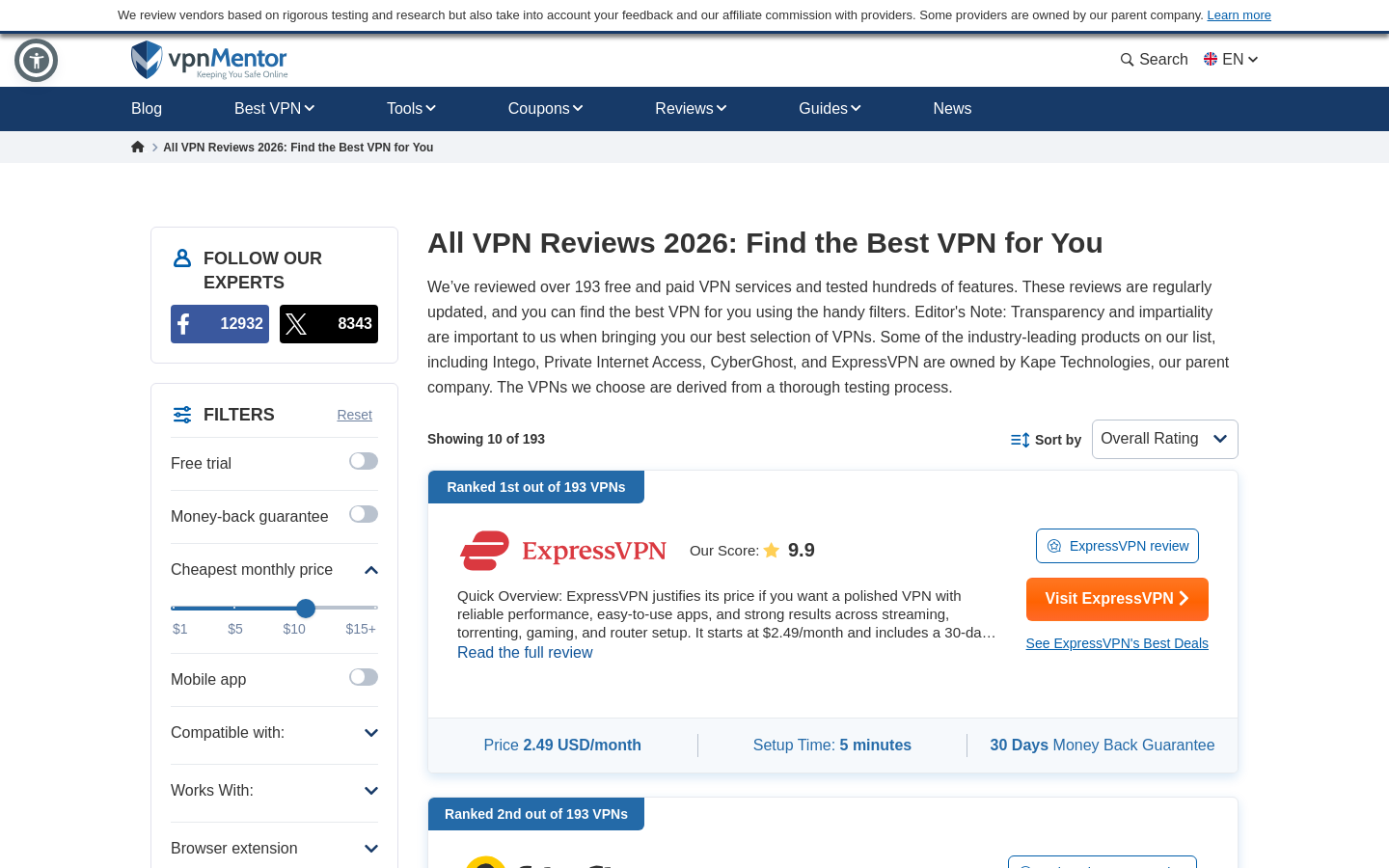Click the vpnMentor logo
This screenshot has height=868, width=1389.
pyautogui.click(x=209, y=60)
